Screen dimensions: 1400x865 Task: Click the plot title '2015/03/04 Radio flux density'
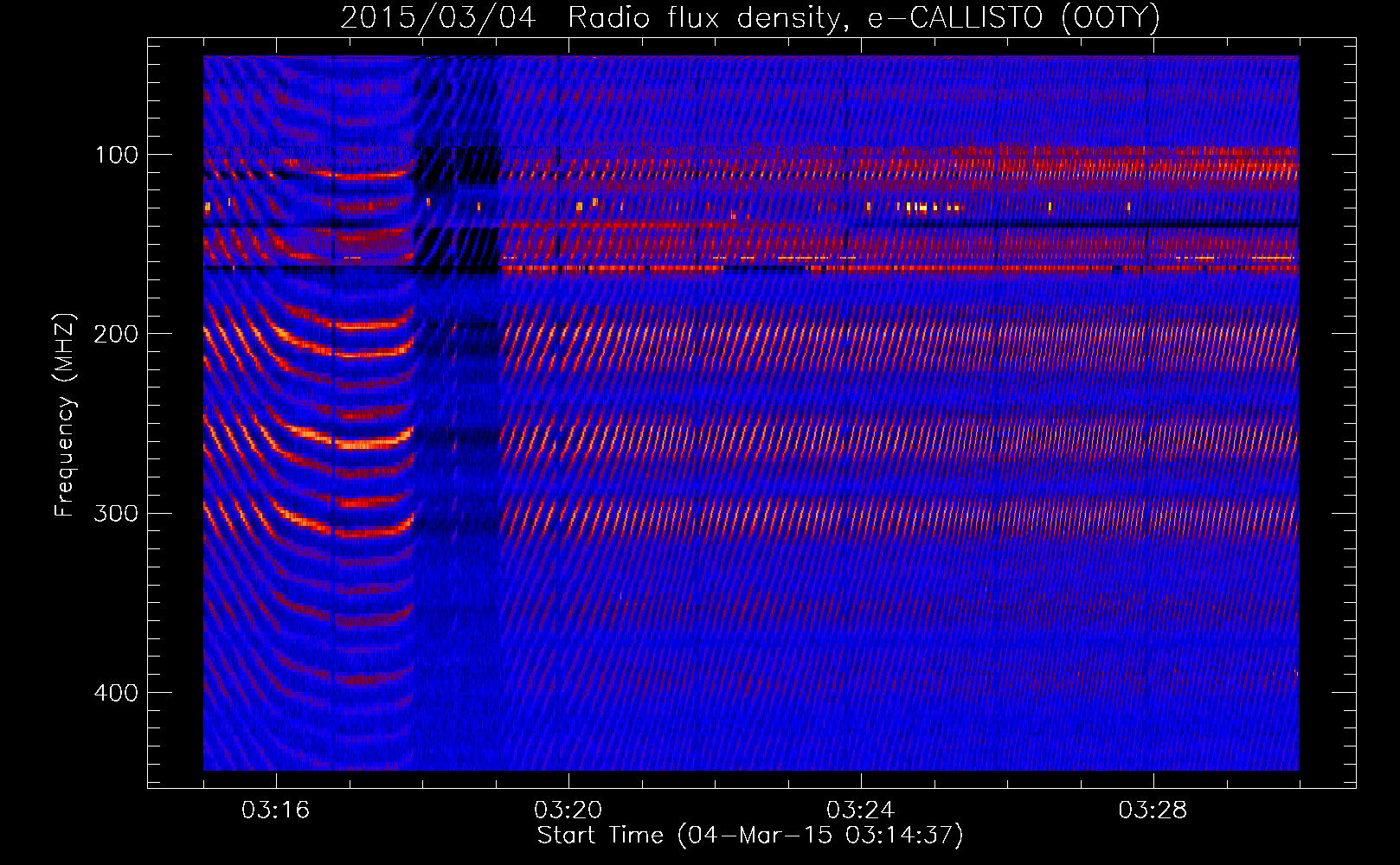(750, 17)
